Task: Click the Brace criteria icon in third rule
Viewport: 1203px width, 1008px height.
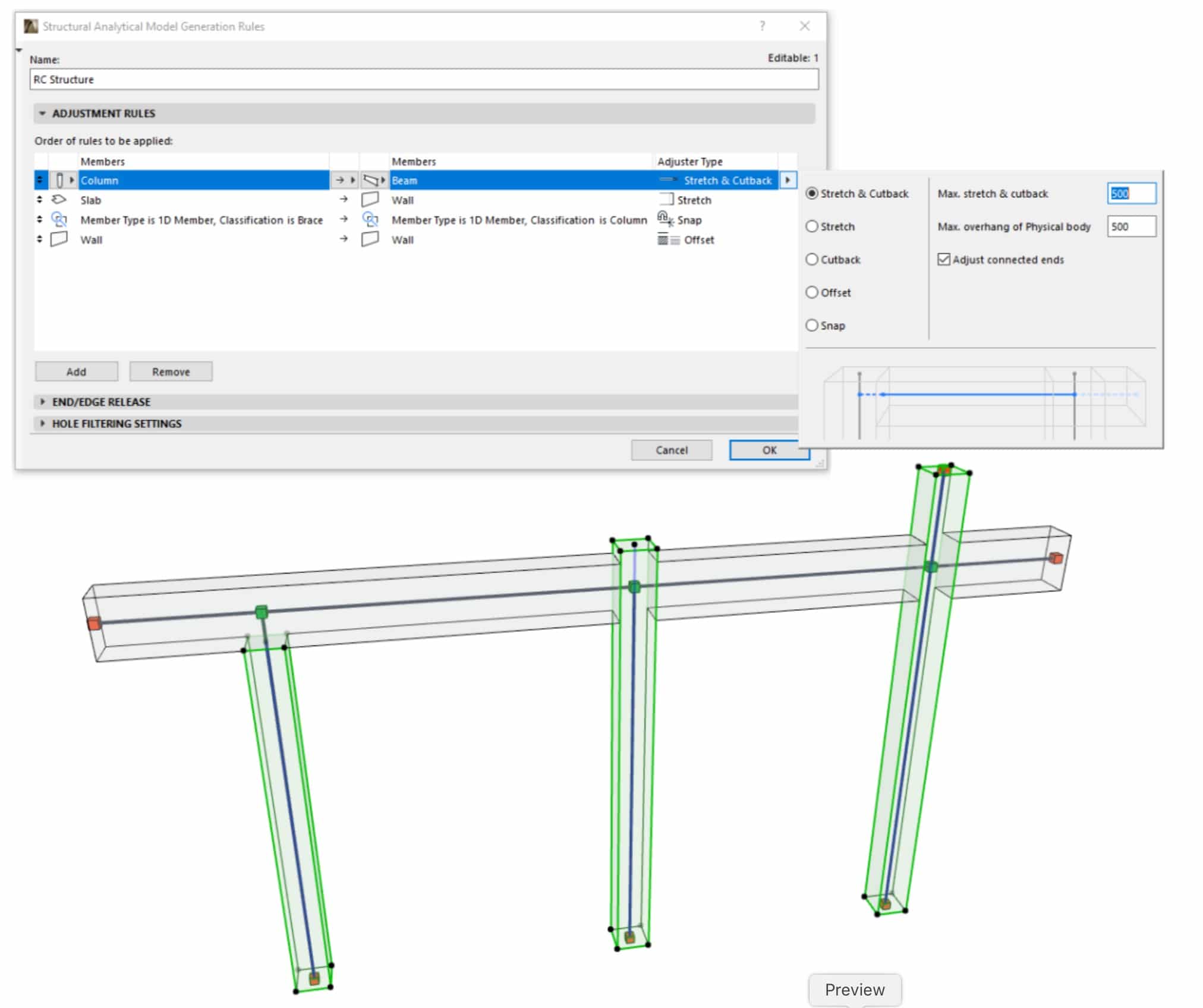Action: 59,220
